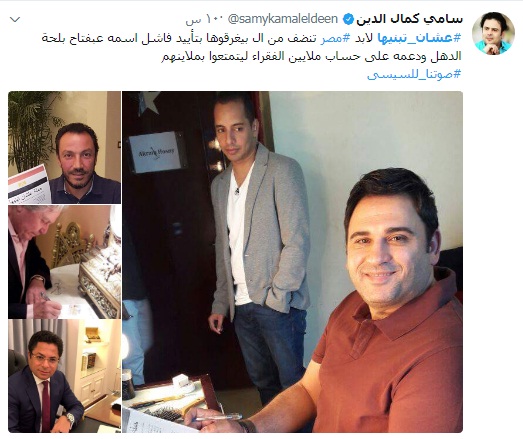Click the blue verified badge
523x439 pixels.
coord(348,20)
